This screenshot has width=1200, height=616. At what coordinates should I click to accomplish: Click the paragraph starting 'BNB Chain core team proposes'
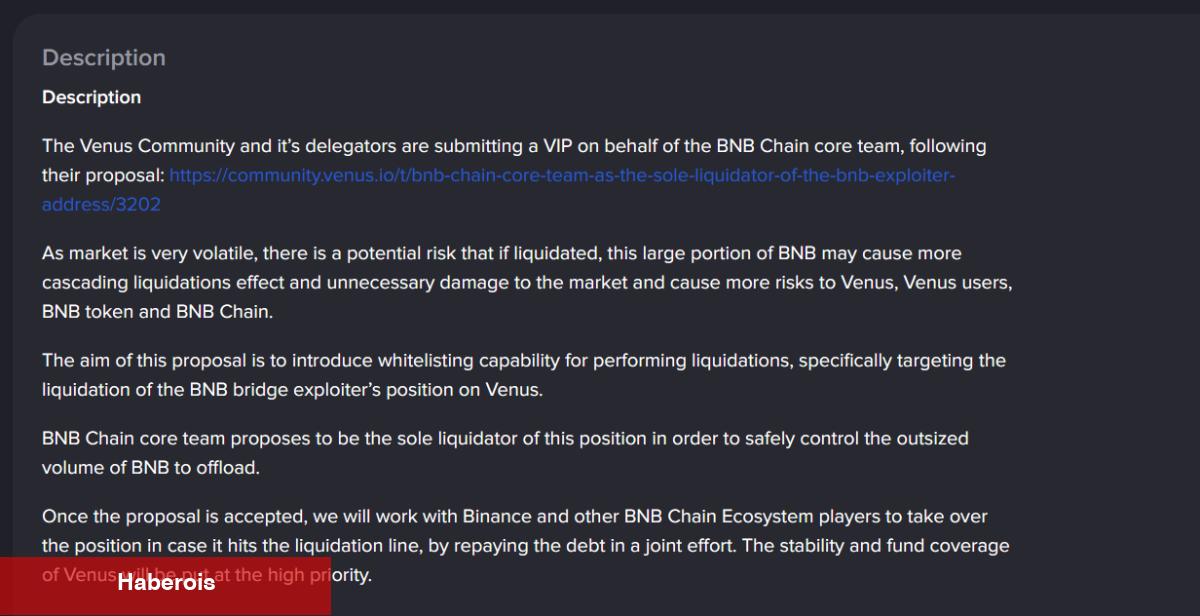pyautogui.click(x=505, y=453)
